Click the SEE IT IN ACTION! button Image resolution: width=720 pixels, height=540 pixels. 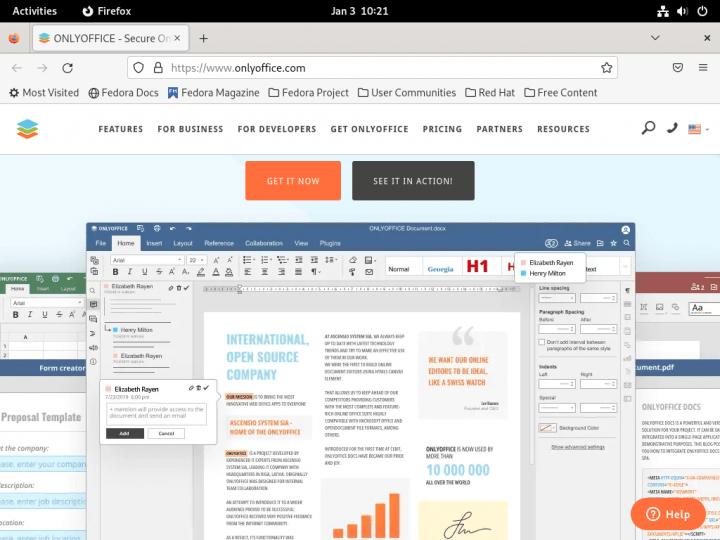pos(413,181)
